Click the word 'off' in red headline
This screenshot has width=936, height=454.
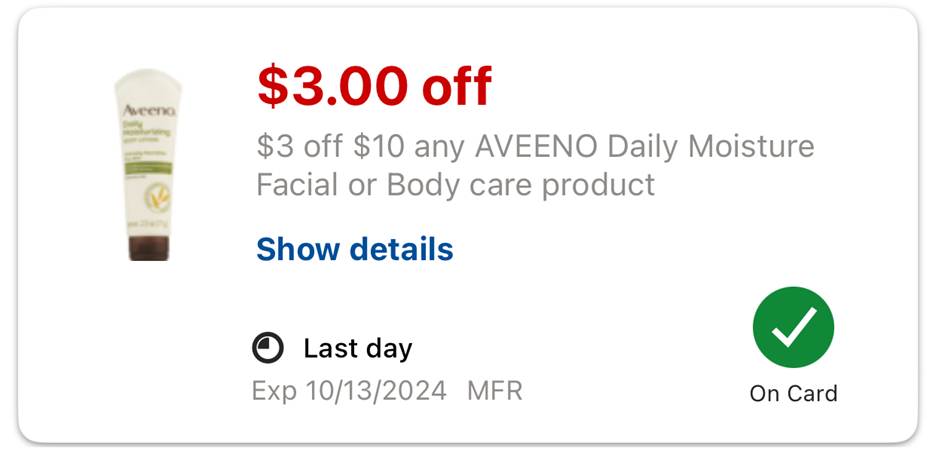pyautogui.click(x=457, y=87)
